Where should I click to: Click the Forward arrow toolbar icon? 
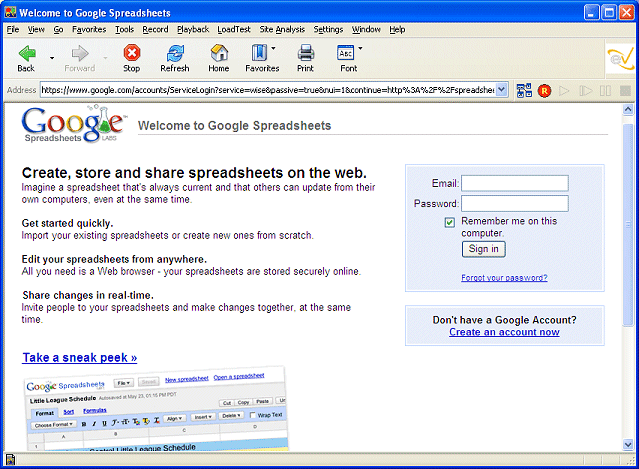click(80, 53)
